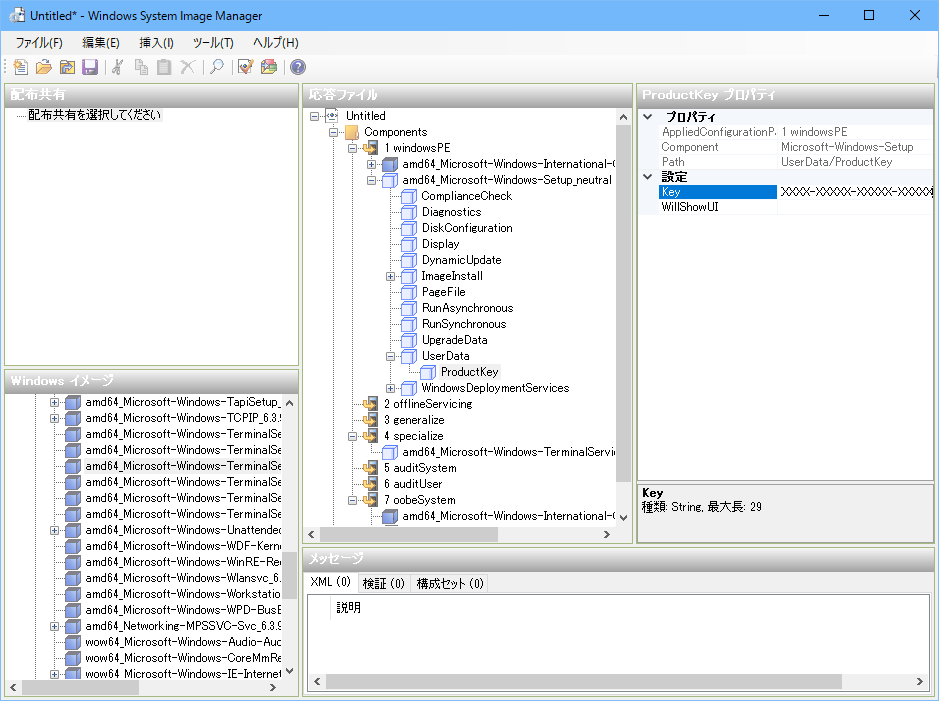
Task: Select the UpgradeData node
Action: pos(455,340)
